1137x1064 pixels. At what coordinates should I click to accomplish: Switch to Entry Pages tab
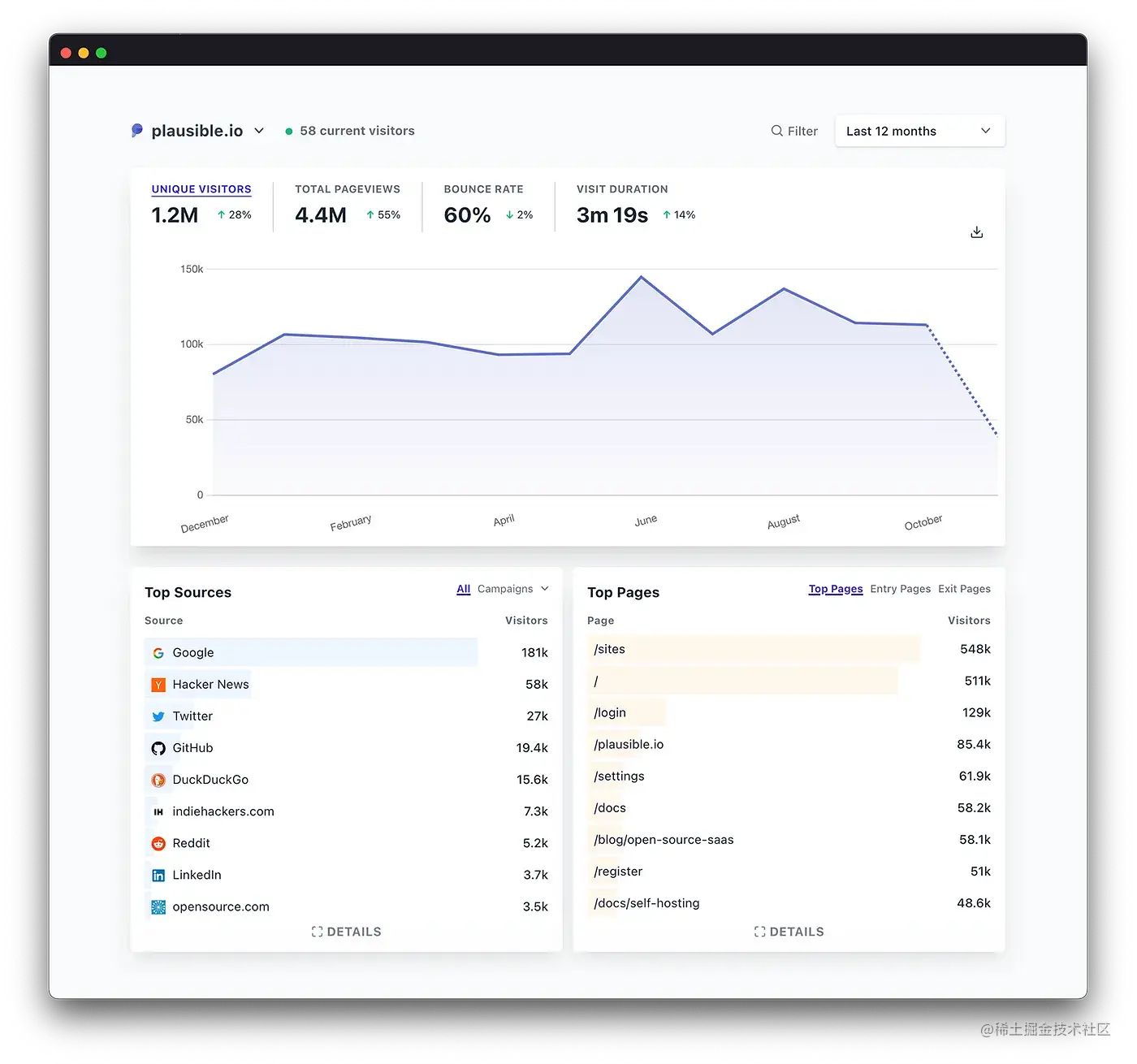900,589
